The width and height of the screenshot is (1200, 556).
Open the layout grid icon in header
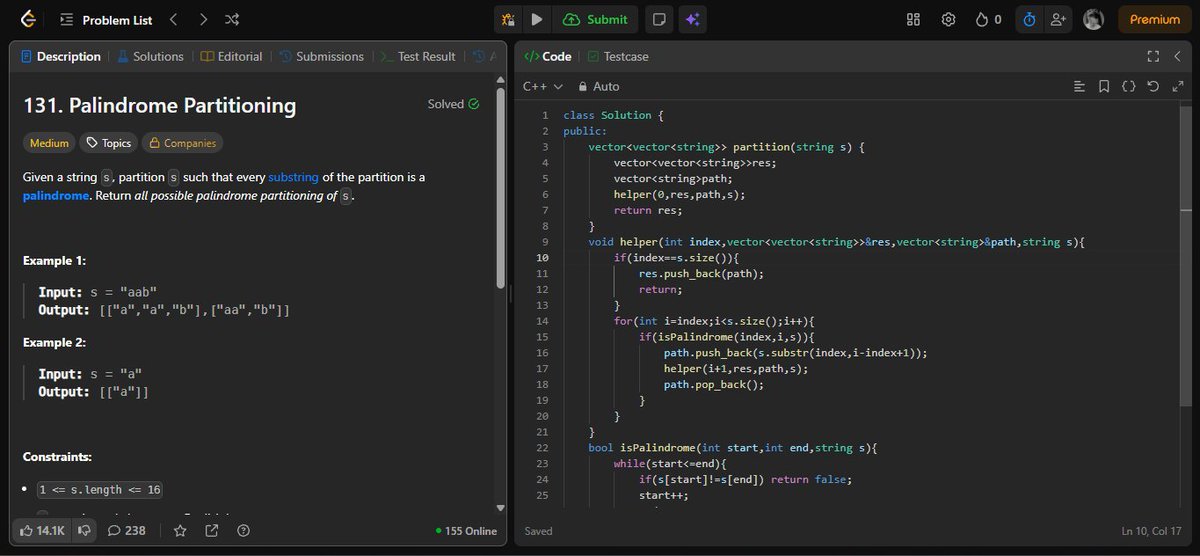click(913, 19)
